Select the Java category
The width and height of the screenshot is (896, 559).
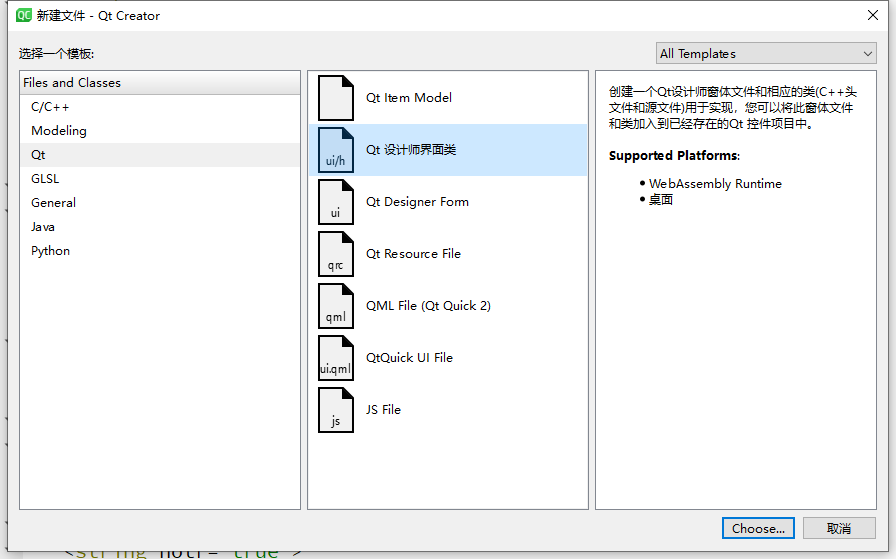click(160, 227)
